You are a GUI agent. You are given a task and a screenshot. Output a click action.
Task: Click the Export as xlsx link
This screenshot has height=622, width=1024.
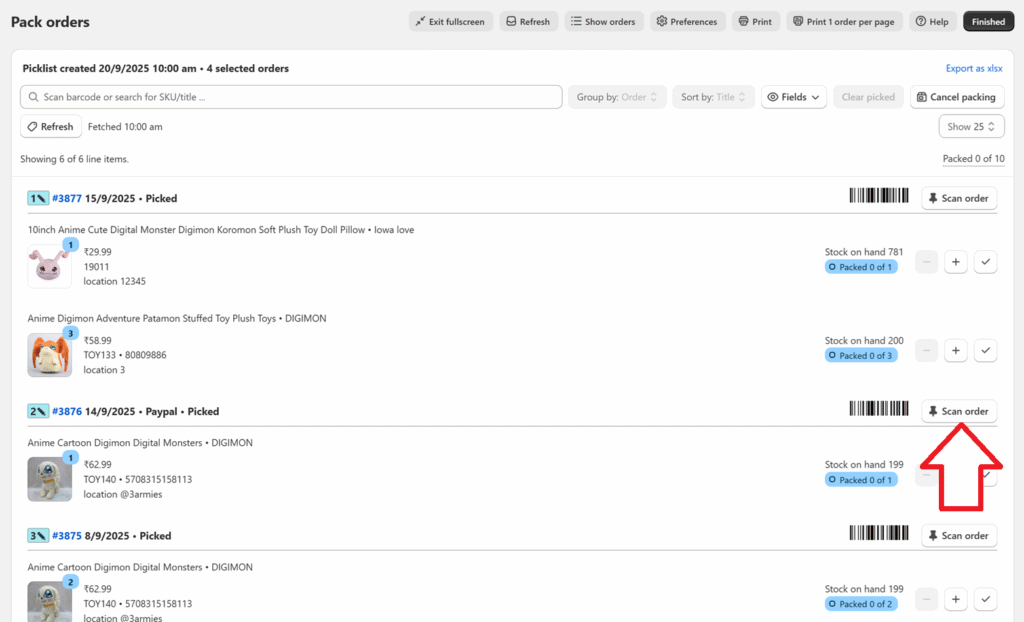(973, 68)
